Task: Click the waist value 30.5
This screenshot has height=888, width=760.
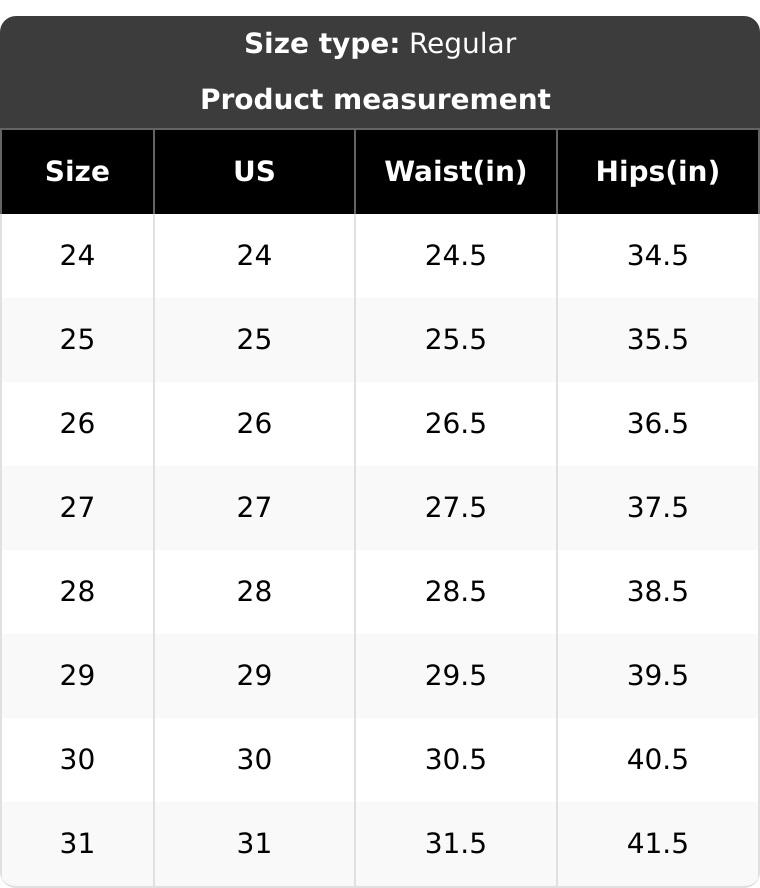Action: click(455, 760)
